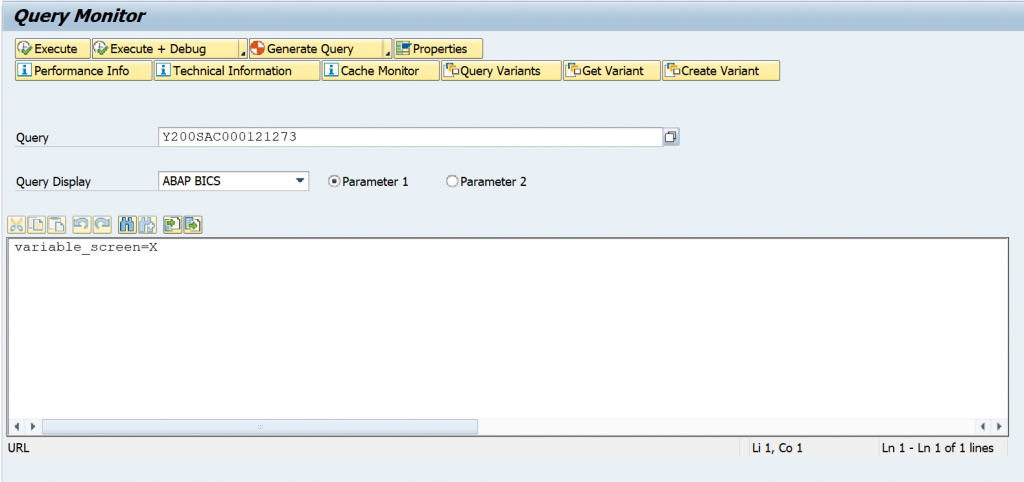The height and width of the screenshot is (482, 1024).
Task: Open the Cache Monitor
Action: tap(381, 71)
